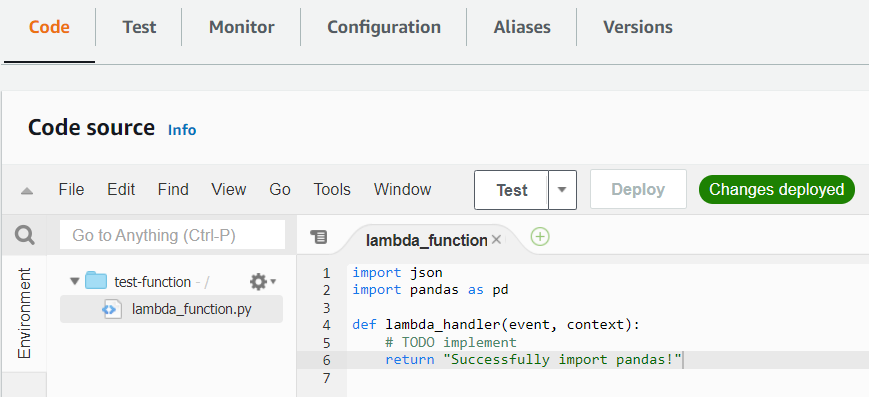This screenshot has height=397, width=869.
Task: Focus the Go to Anything search field
Action: pyautogui.click(x=172, y=235)
